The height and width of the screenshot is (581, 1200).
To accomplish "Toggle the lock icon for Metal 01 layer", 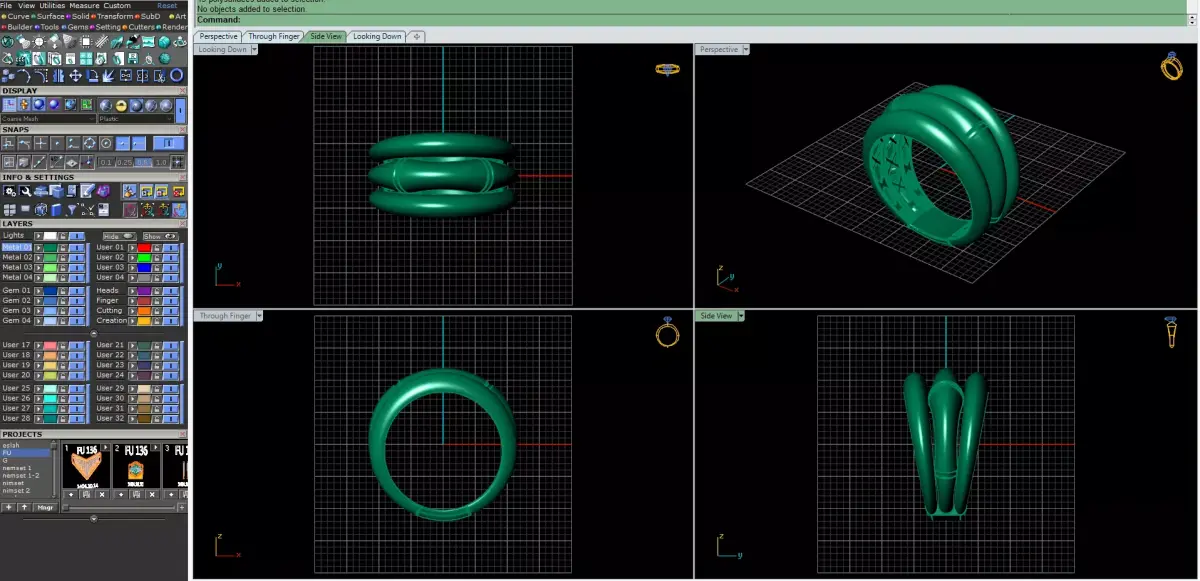I will pyautogui.click(x=63, y=248).
